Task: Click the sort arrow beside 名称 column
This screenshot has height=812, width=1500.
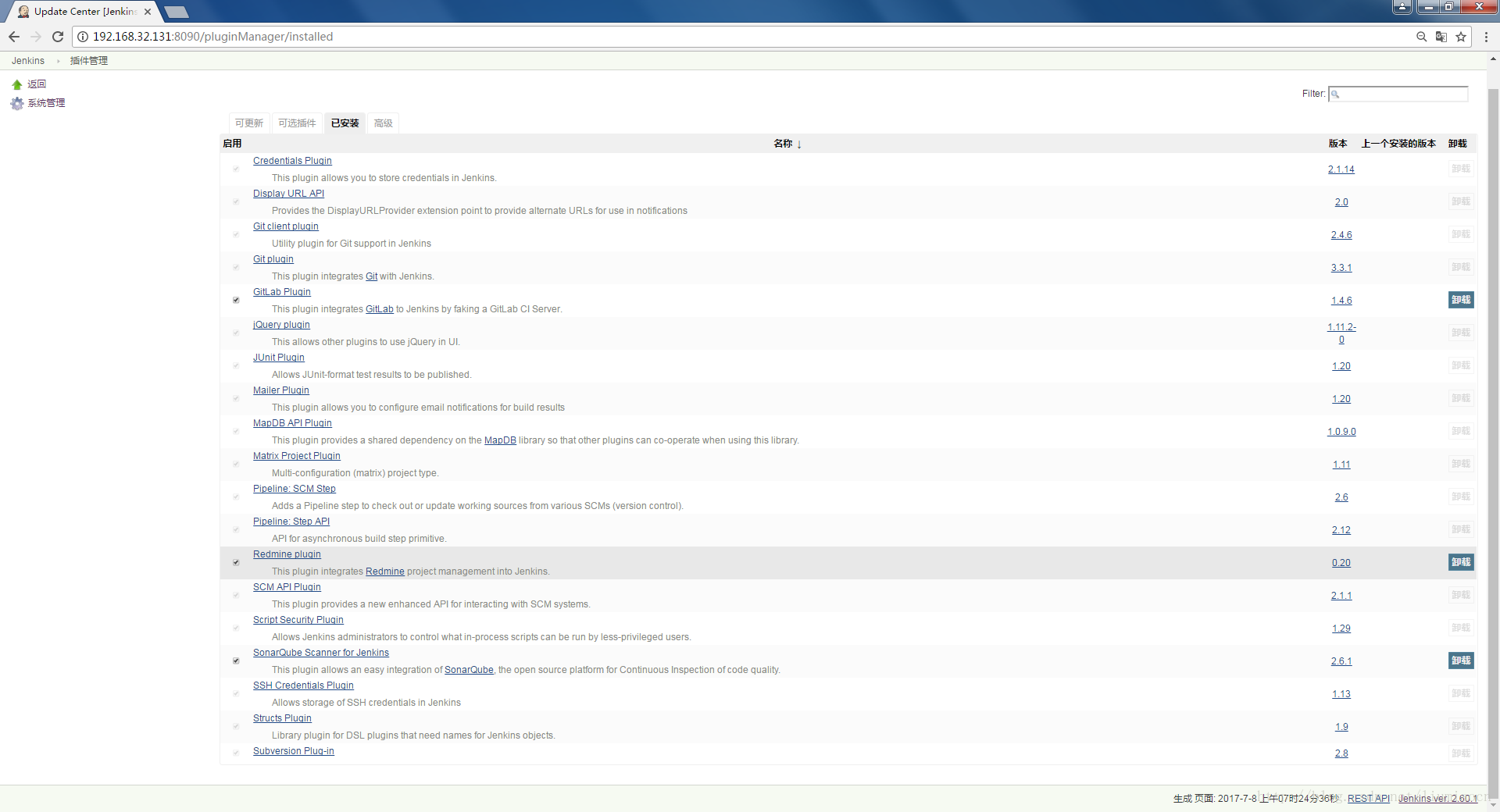Action: point(799,144)
